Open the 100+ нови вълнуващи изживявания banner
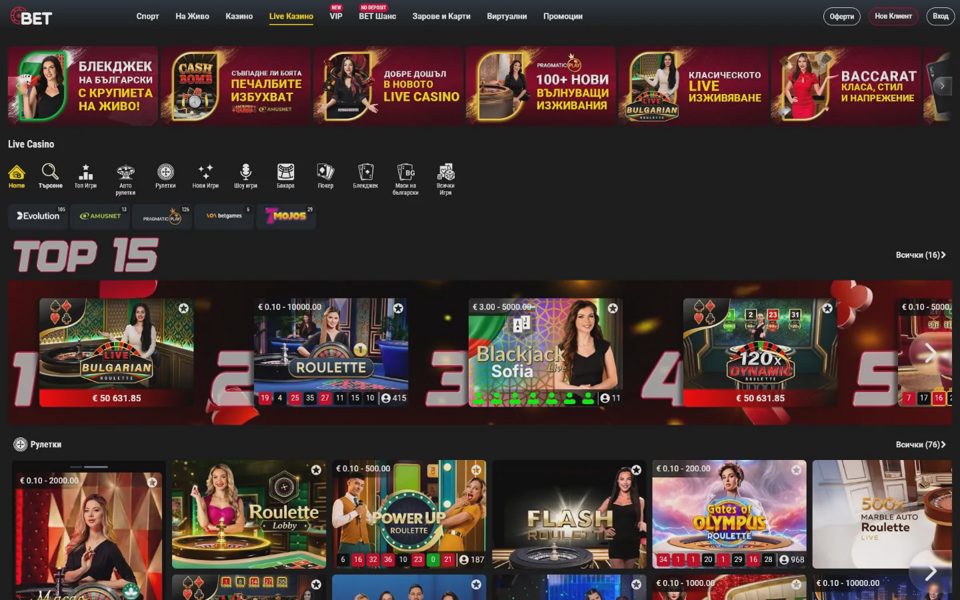 pos(541,86)
